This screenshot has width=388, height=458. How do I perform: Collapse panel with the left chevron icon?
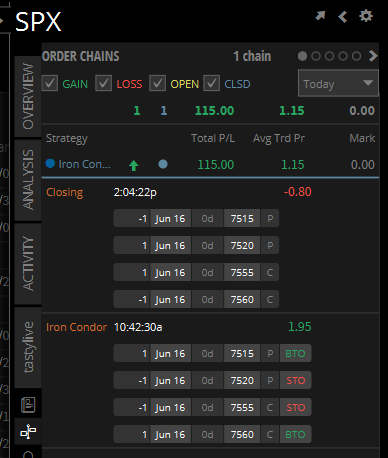(343, 16)
